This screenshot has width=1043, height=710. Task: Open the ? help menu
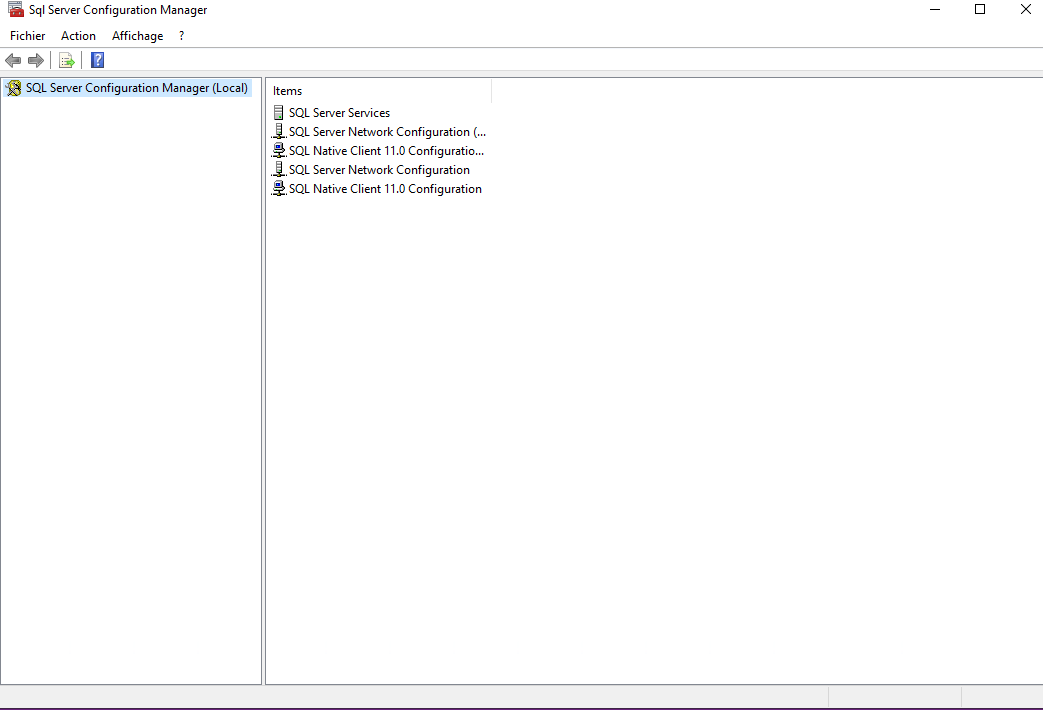pyautogui.click(x=182, y=36)
